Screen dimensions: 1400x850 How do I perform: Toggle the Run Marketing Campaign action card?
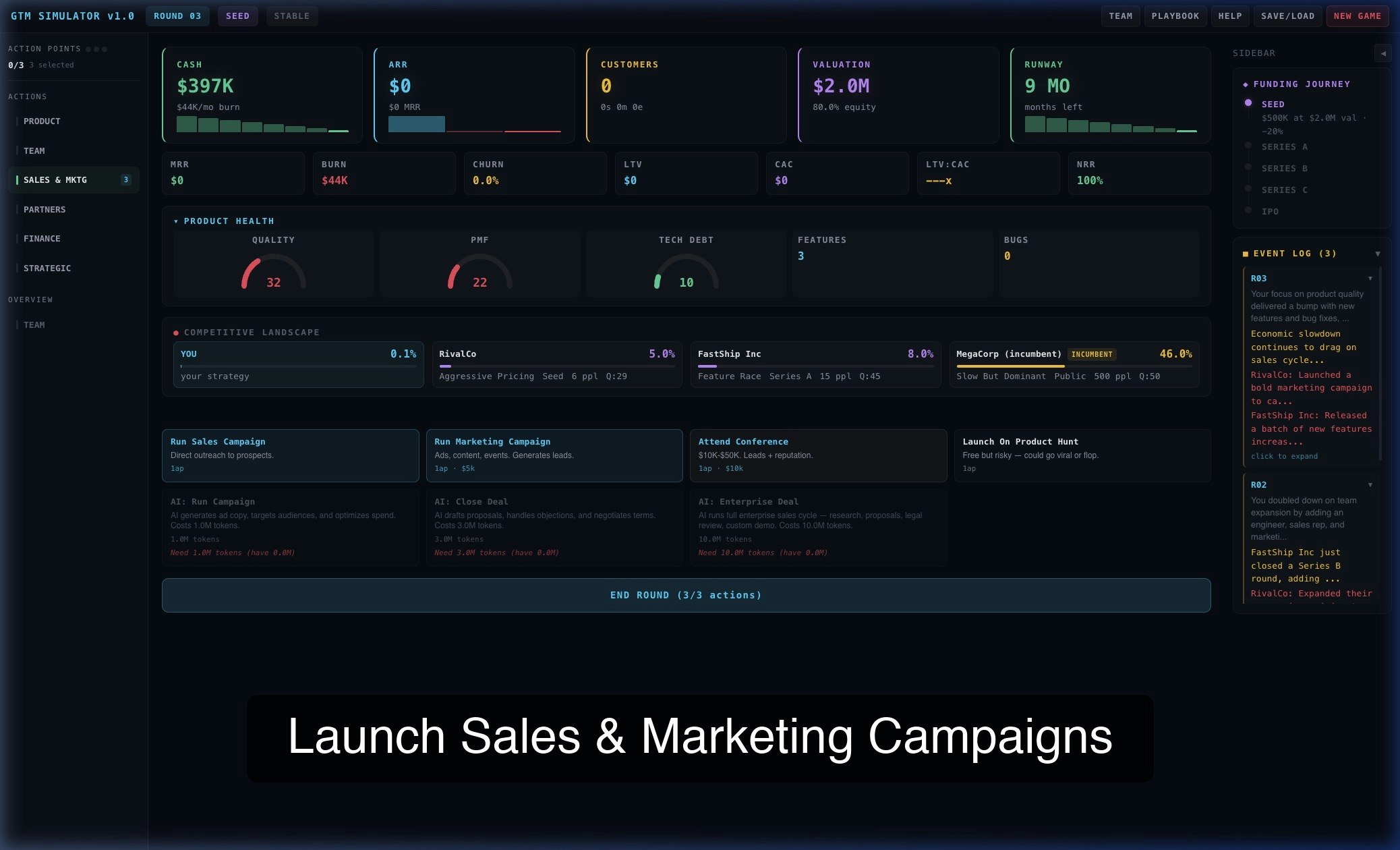coord(554,455)
